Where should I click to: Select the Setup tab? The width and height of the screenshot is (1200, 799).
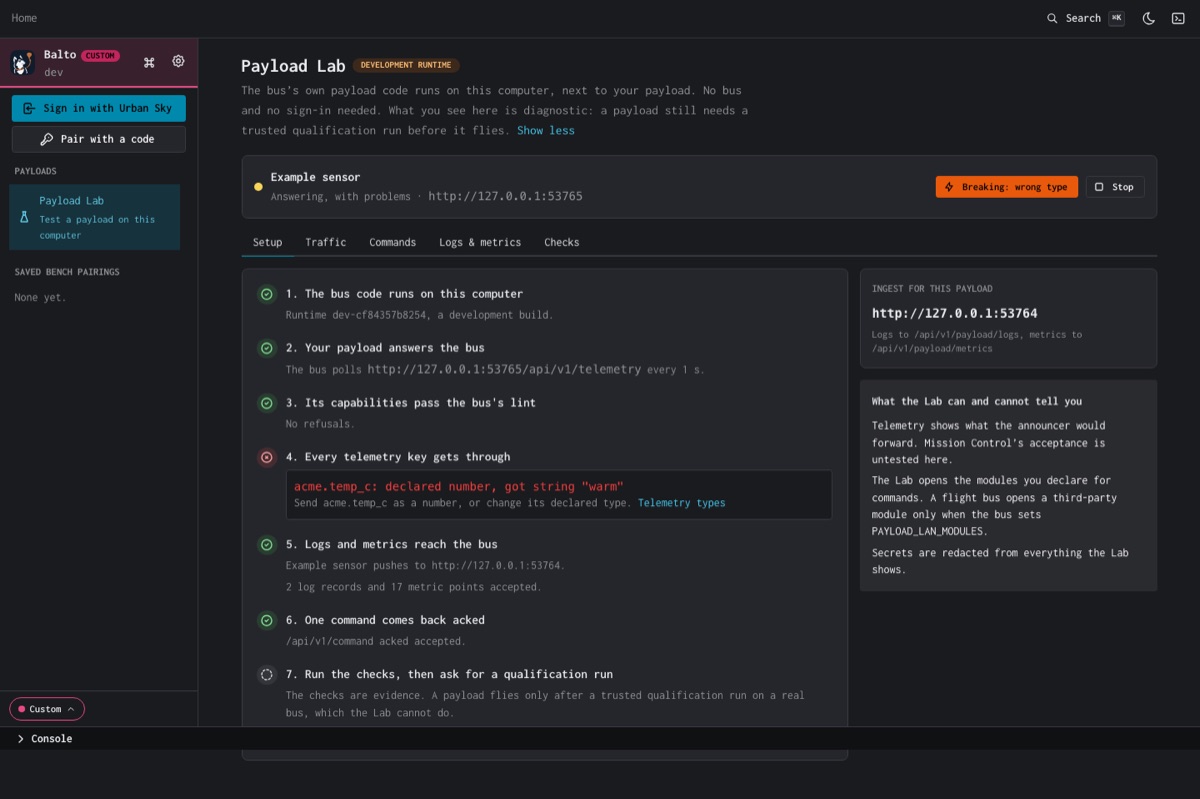click(267, 242)
